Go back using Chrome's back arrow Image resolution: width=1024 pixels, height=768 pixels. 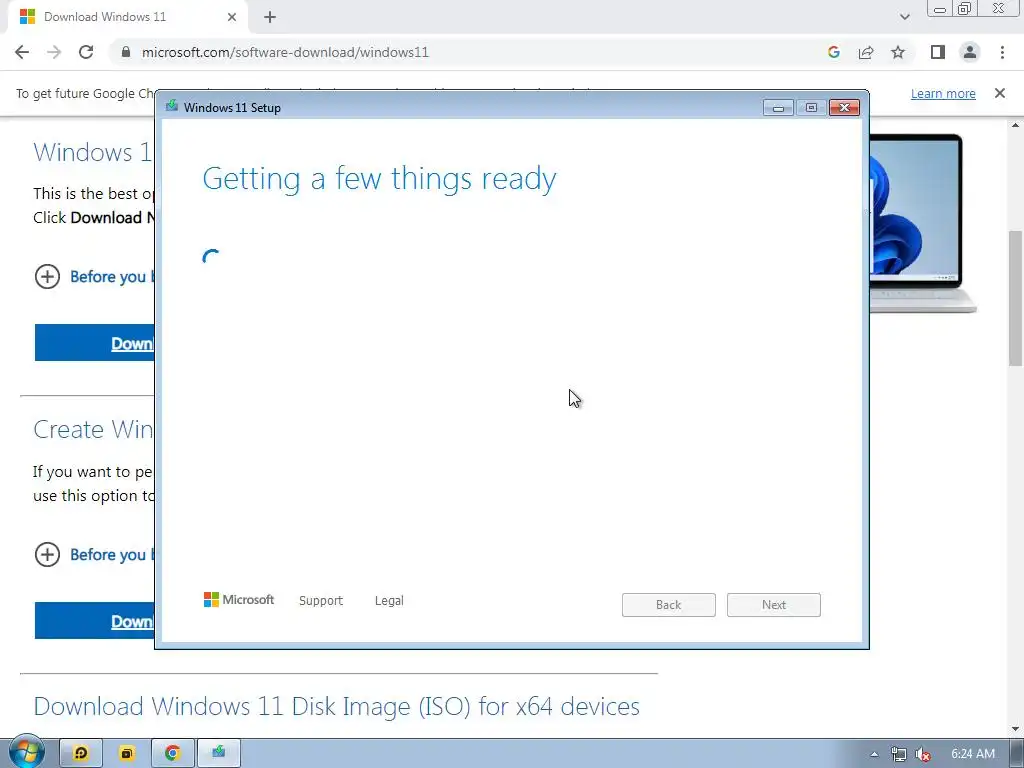coord(22,52)
